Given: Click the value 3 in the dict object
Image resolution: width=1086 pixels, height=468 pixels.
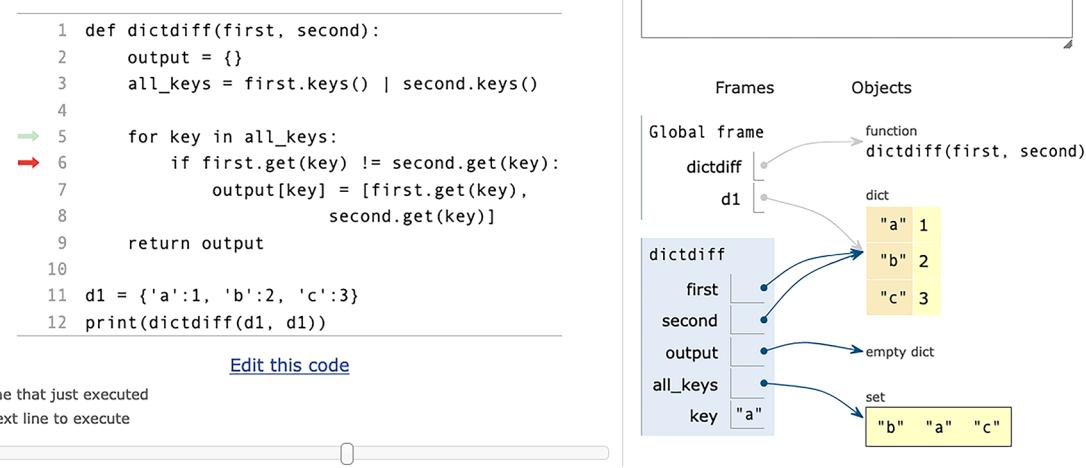Looking at the screenshot, I should pos(923,298).
